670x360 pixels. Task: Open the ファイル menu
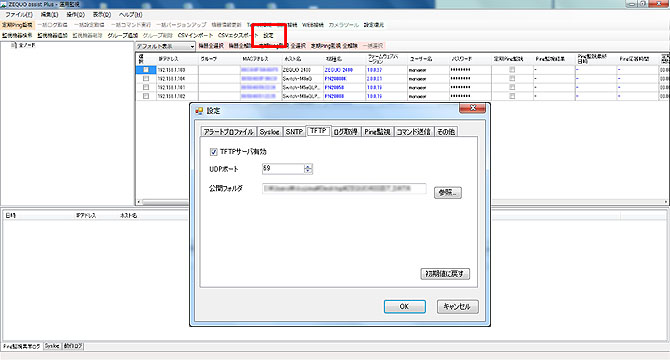pos(19,15)
